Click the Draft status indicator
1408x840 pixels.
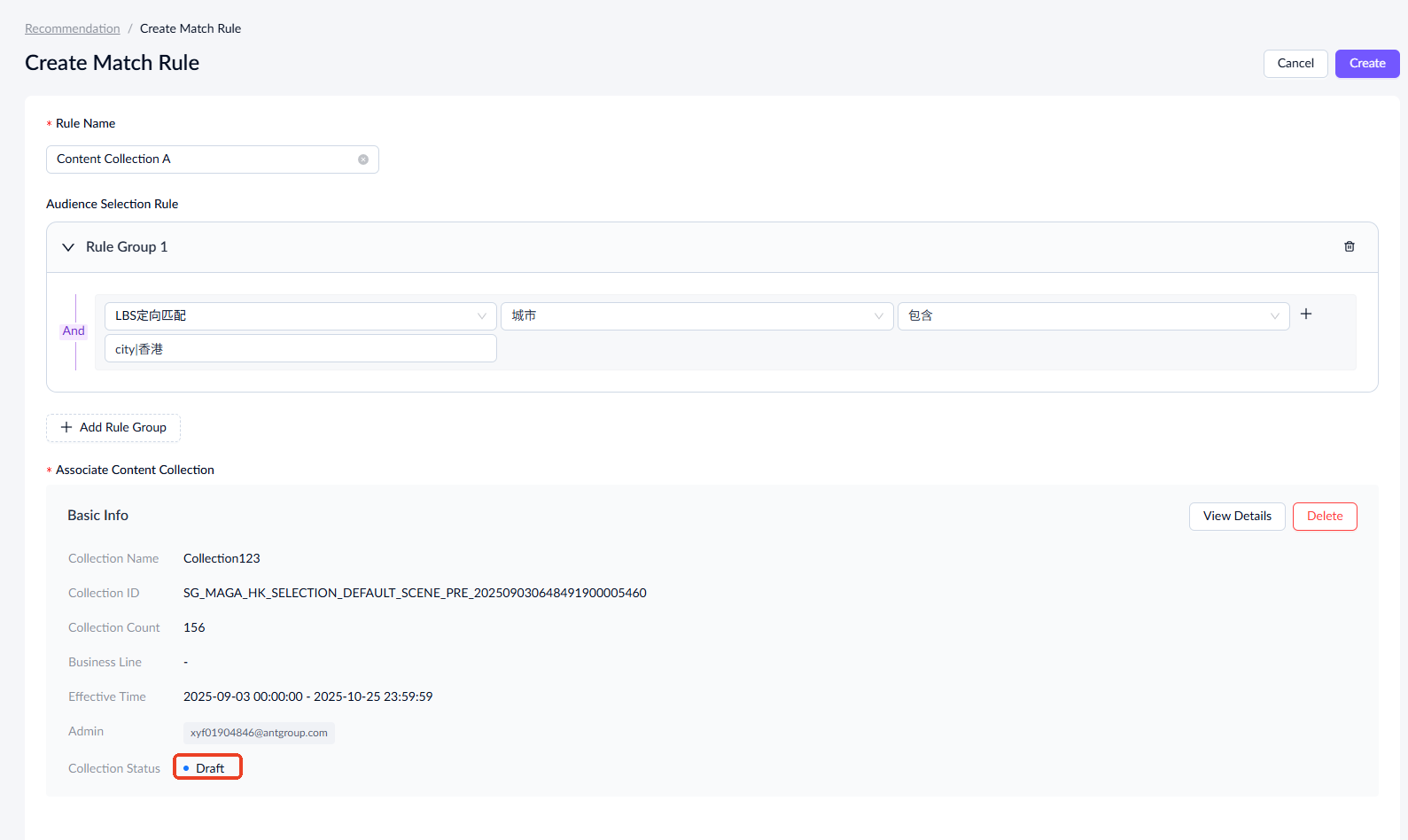[208, 768]
